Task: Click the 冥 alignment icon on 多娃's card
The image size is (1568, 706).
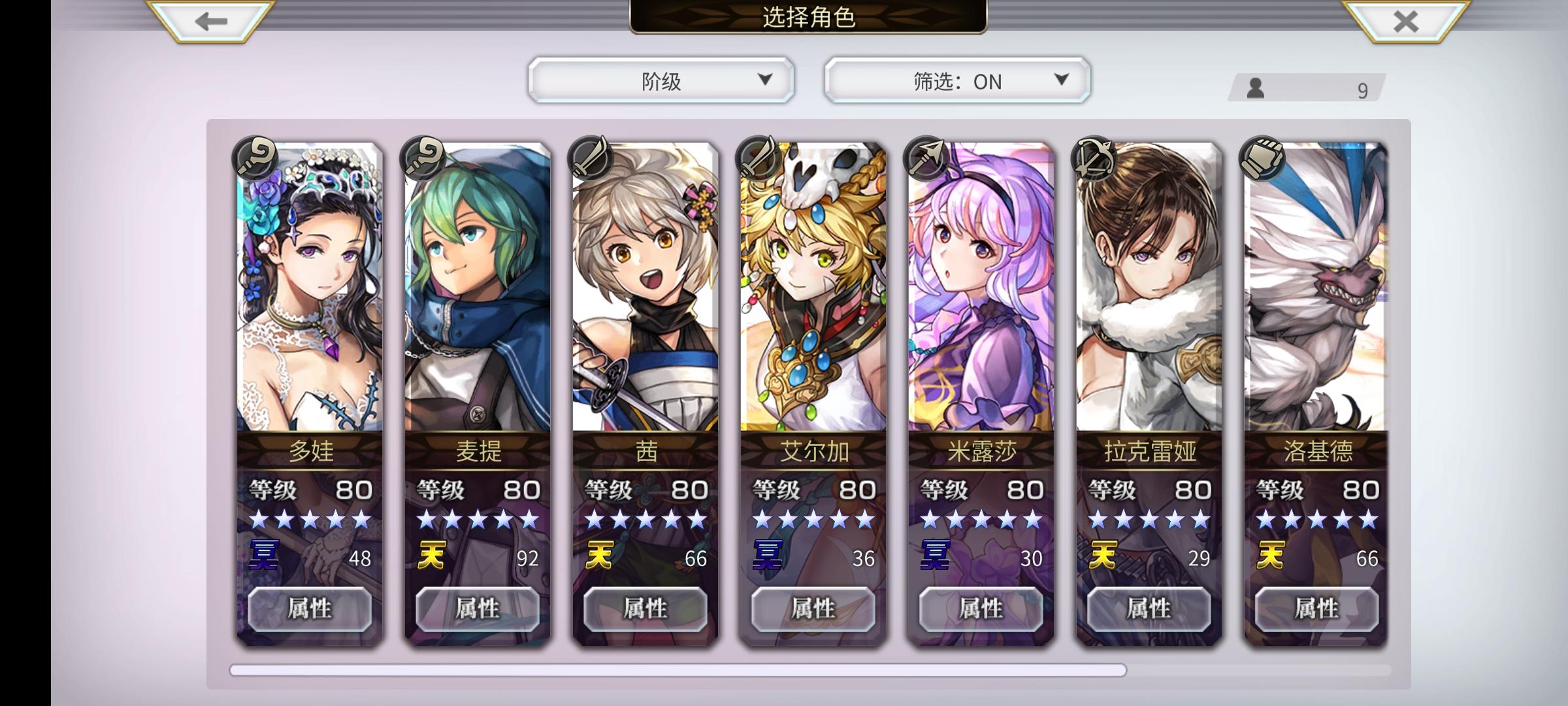Action: (264, 556)
